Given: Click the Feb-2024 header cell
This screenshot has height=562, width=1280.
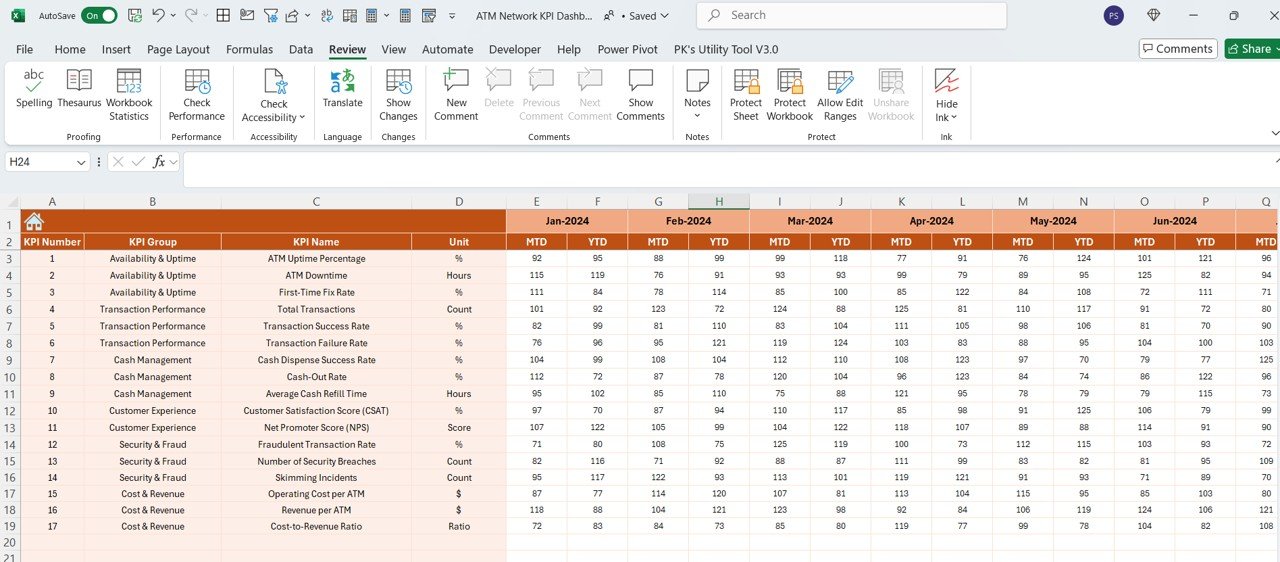Looking at the screenshot, I should 689,221.
